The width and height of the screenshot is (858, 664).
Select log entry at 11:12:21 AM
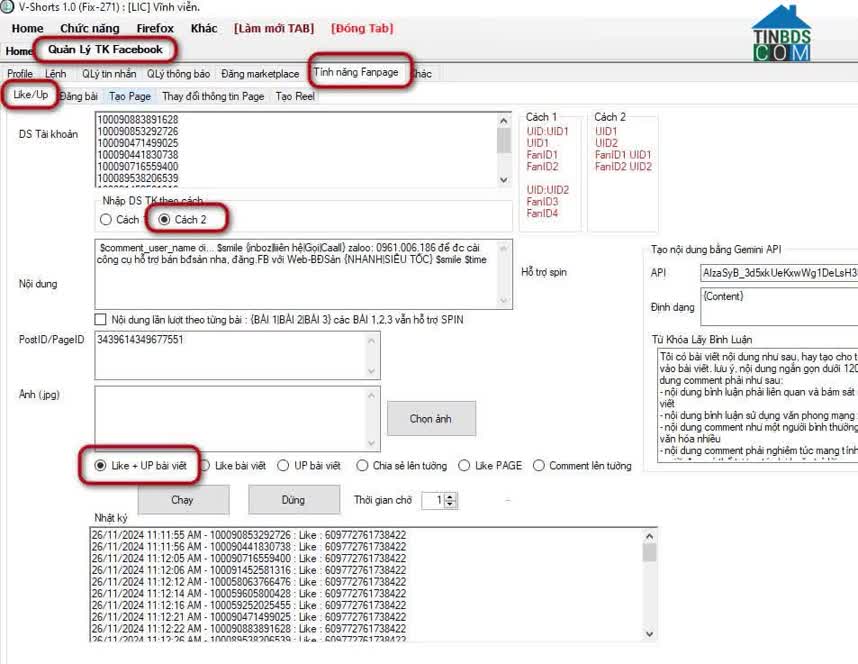click(249, 617)
